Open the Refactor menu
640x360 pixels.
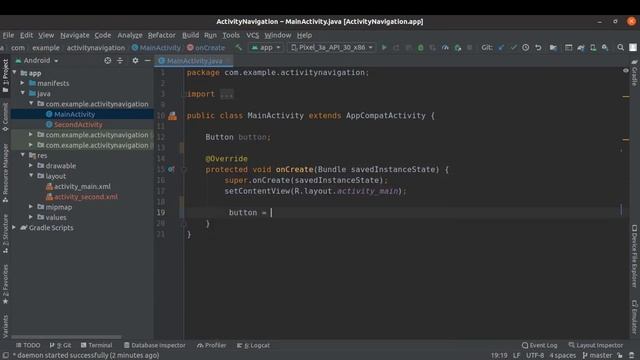pyautogui.click(x=162, y=35)
